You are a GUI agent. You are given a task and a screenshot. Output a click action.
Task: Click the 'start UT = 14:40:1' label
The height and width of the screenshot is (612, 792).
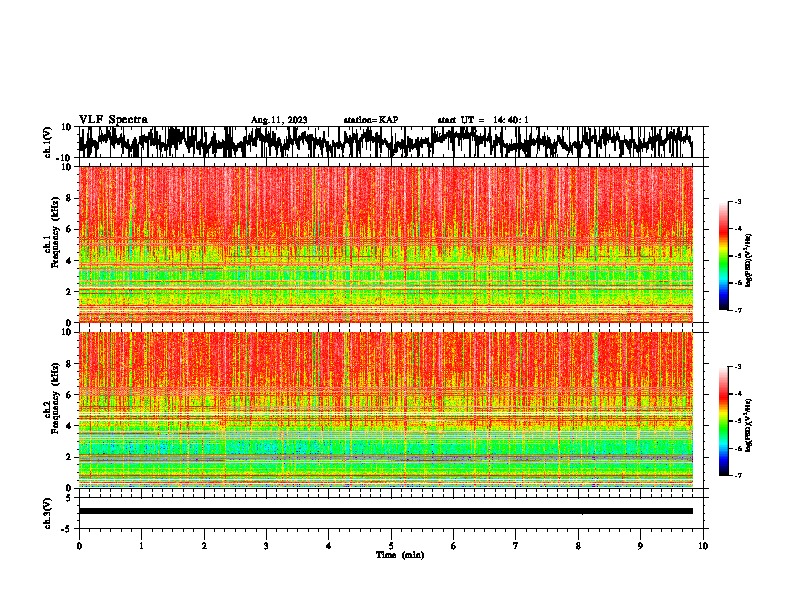(483, 120)
